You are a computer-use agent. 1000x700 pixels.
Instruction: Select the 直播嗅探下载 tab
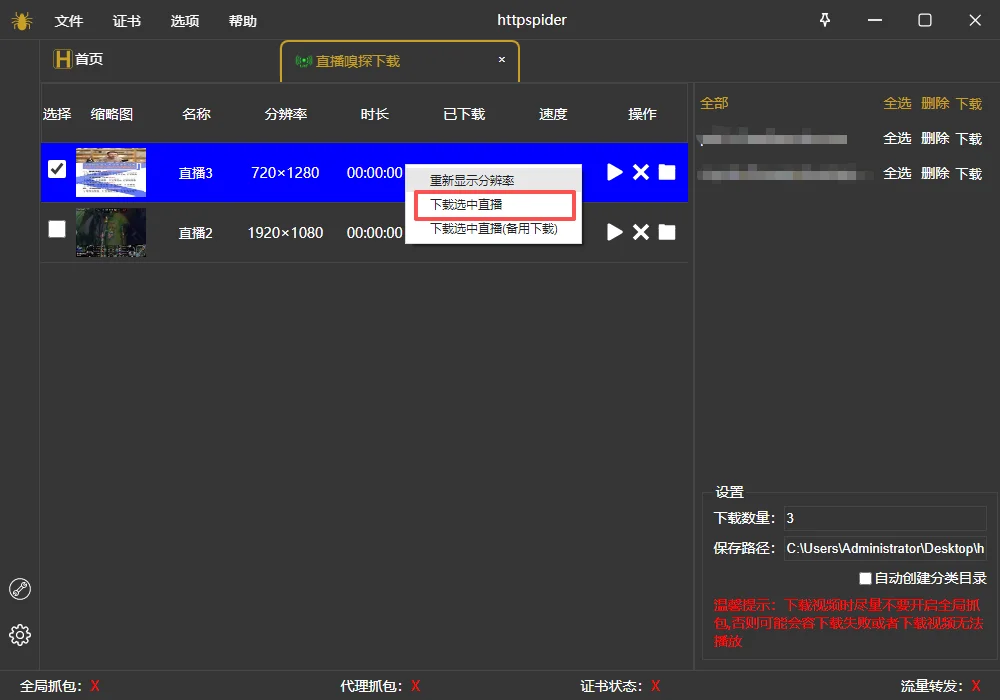pyautogui.click(x=400, y=61)
